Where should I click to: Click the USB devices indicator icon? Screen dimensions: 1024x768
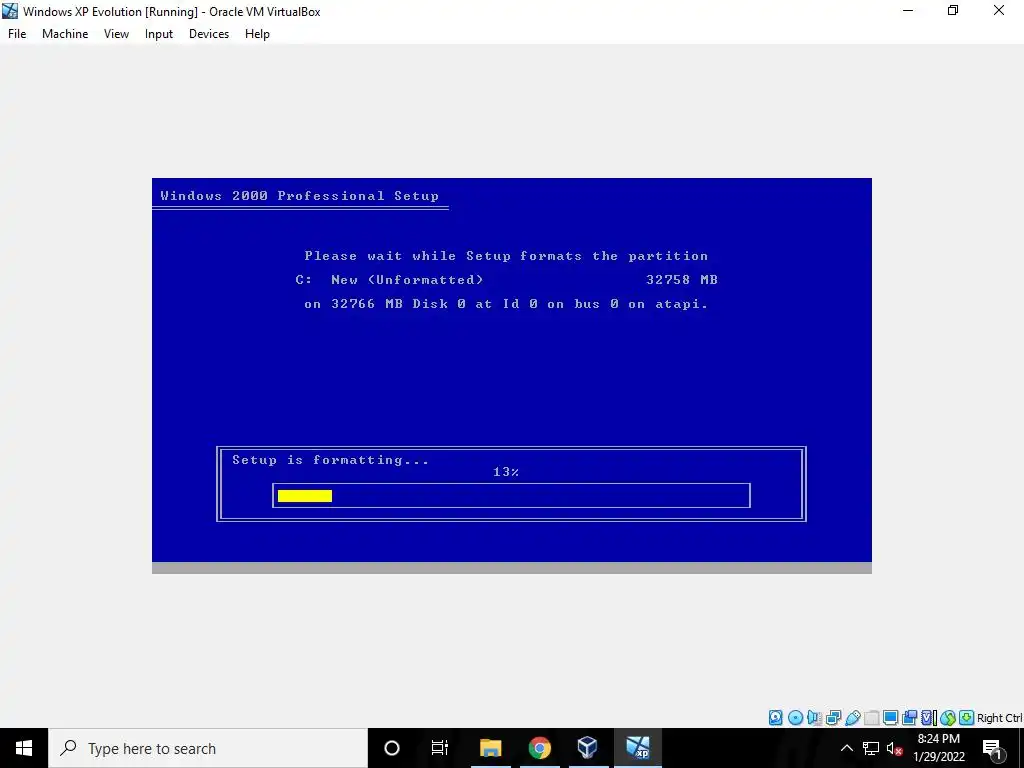click(x=853, y=718)
